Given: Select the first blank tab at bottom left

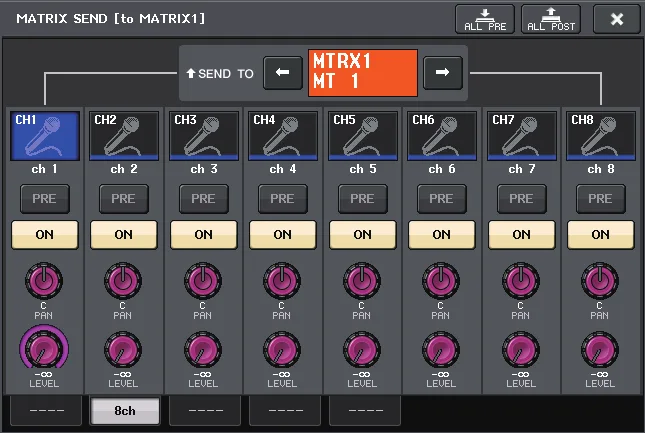Looking at the screenshot, I should 46,410.
